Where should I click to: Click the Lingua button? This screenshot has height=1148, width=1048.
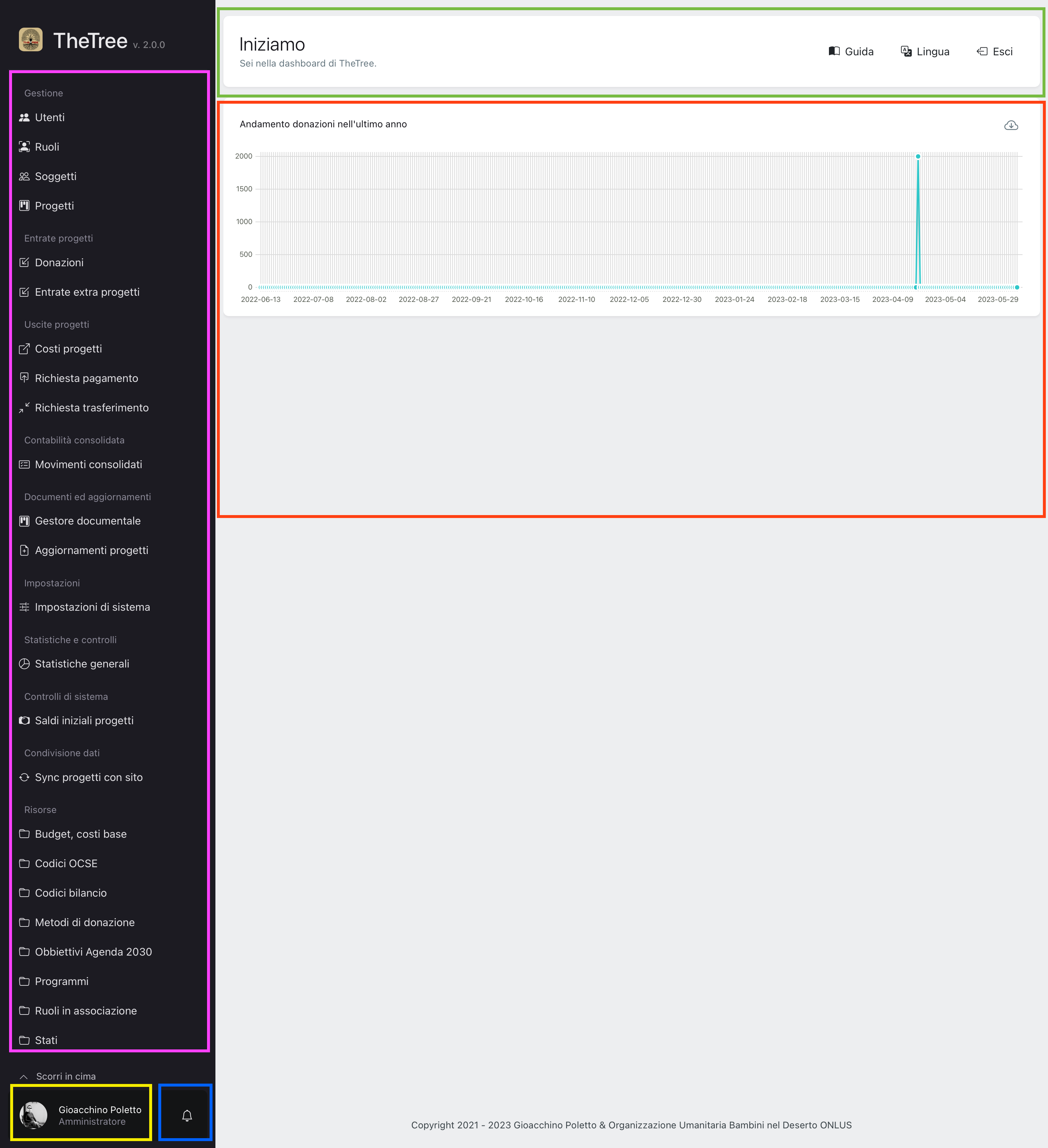[925, 51]
